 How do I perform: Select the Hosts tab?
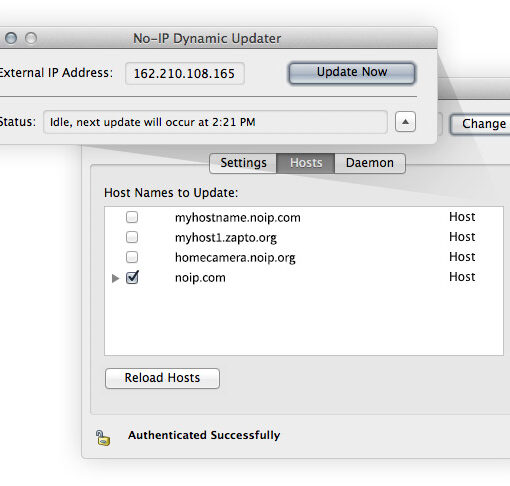click(x=306, y=163)
